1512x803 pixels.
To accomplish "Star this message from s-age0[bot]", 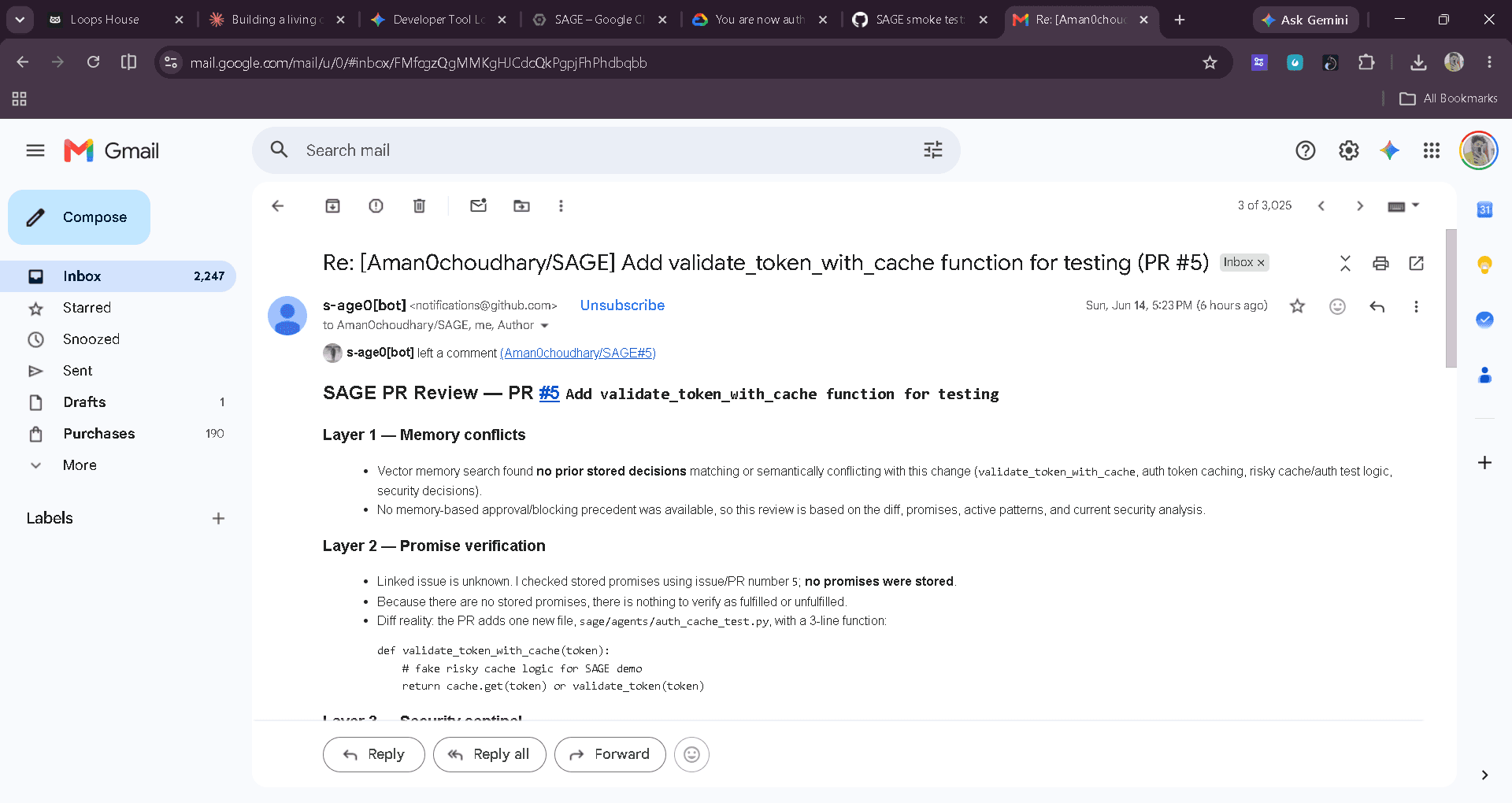I will (1297, 306).
